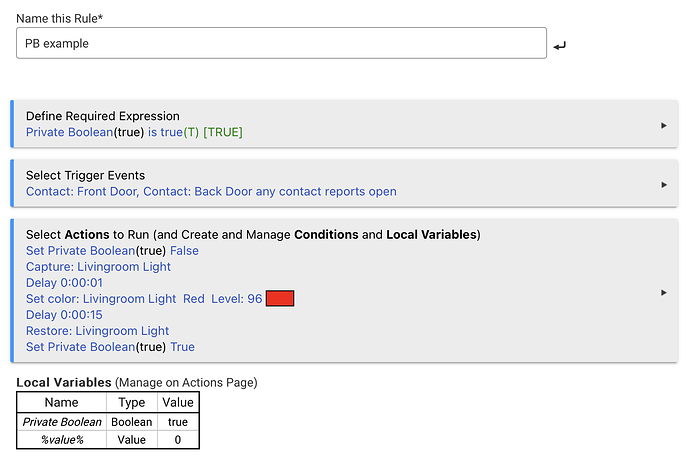Click the %value% variable name cell

click(61, 440)
